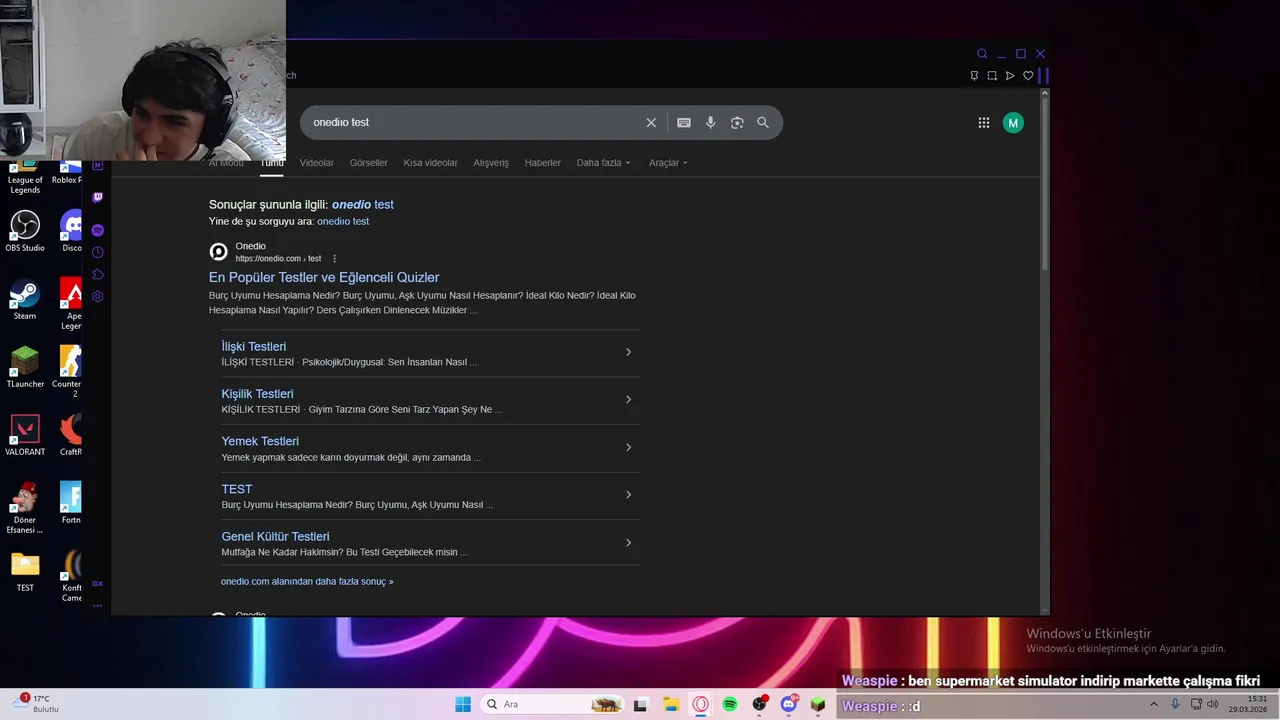Image resolution: width=1280 pixels, height=720 pixels.
Task: Open Twitch in the Opera sidebar
Action: point(97,197)
